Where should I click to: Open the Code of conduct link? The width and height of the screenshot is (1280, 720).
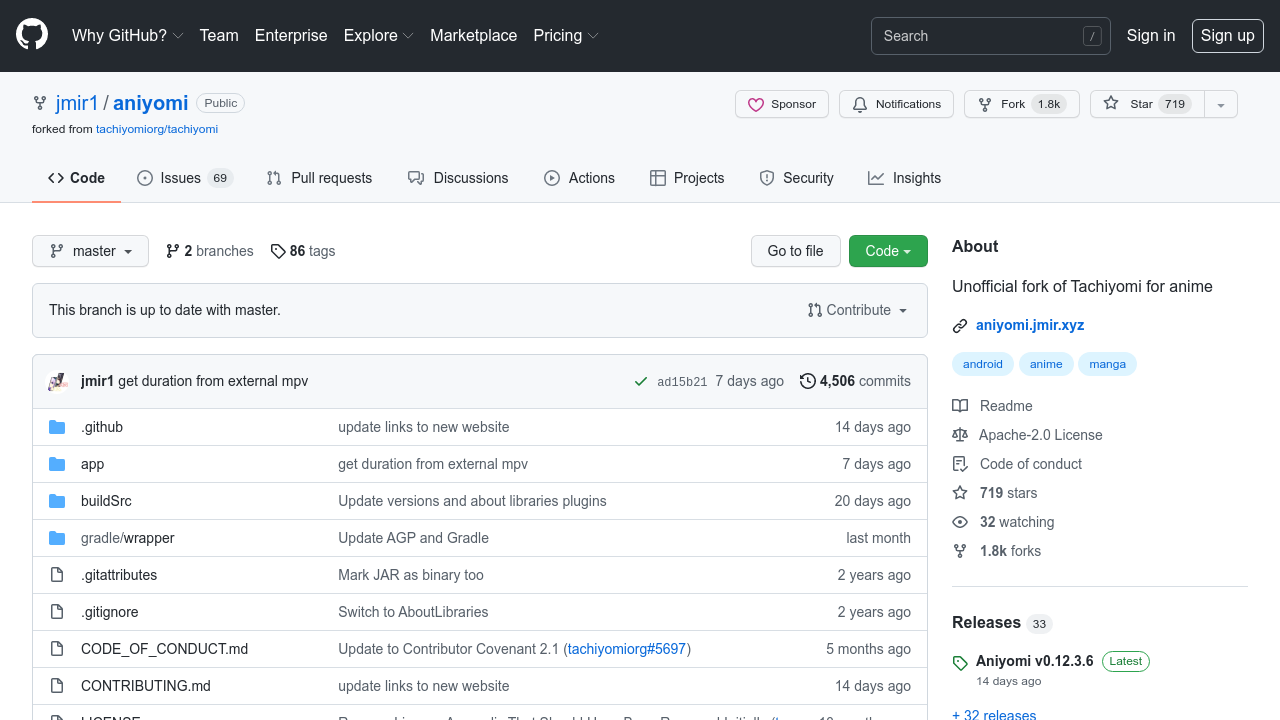click(x=1018, y=464)
